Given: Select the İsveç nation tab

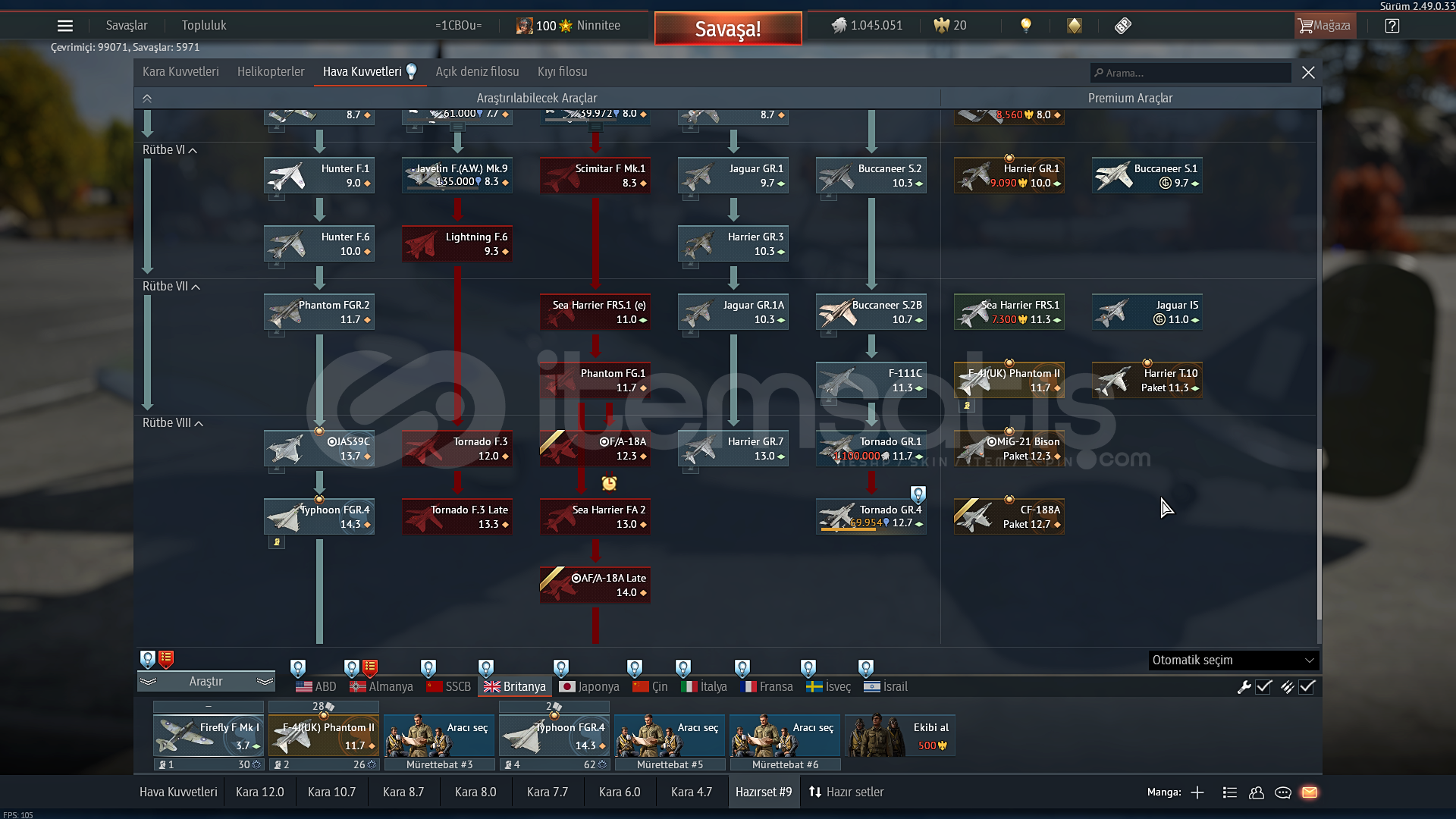Looking at the screenshot, I should click(x=829, y=687).
